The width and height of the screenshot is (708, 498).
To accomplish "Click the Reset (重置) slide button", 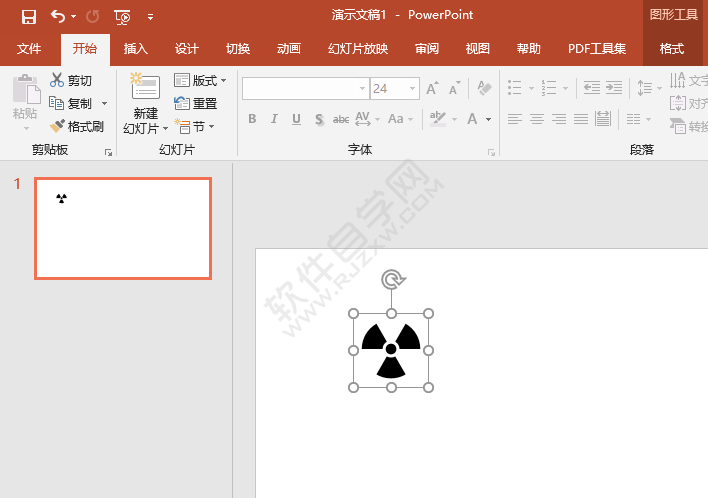I will coord(196,103).
